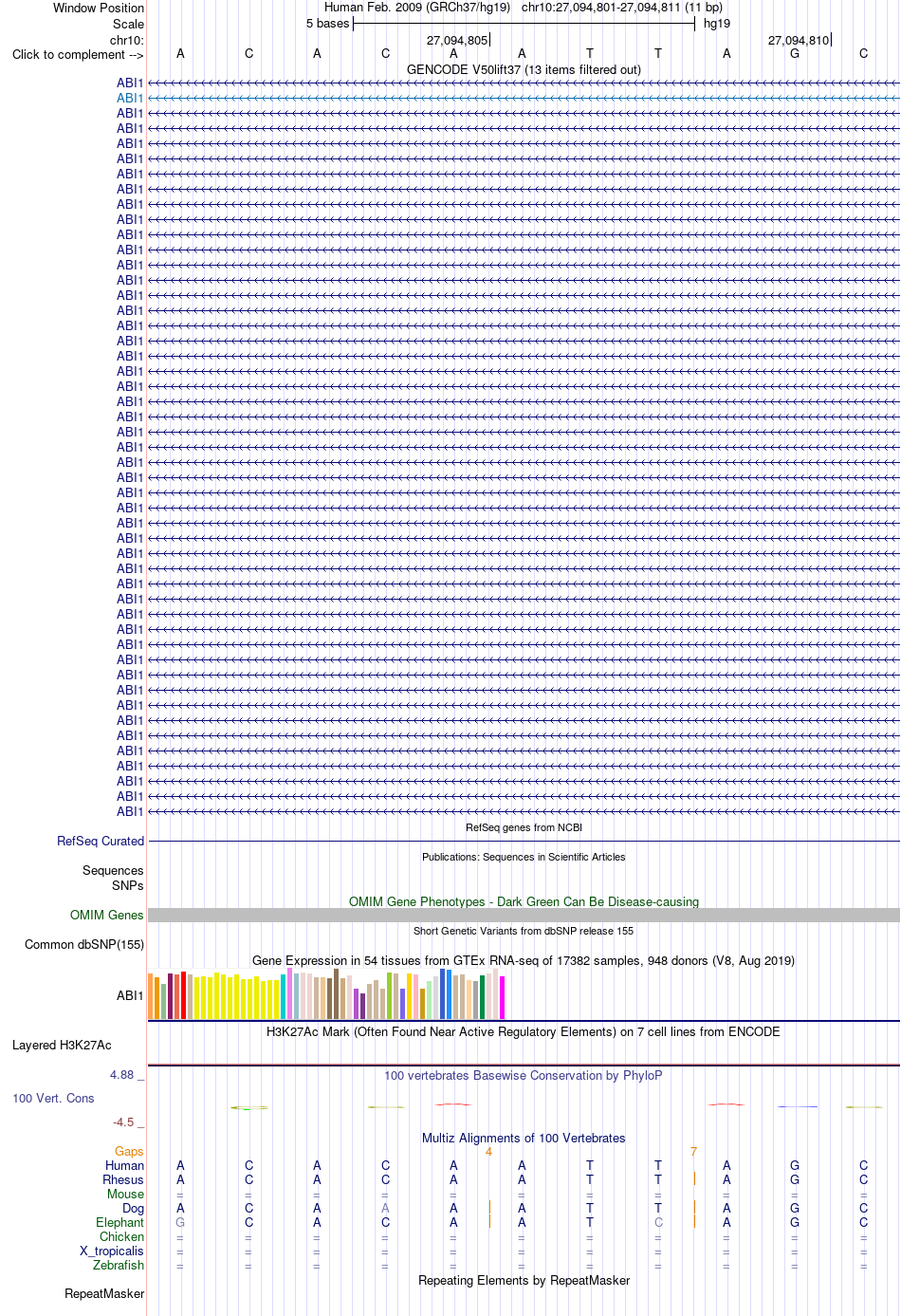This screenshot has width=901, height=1316.
Task: Click the orange gap count '4'
Action: point(488,1151)
